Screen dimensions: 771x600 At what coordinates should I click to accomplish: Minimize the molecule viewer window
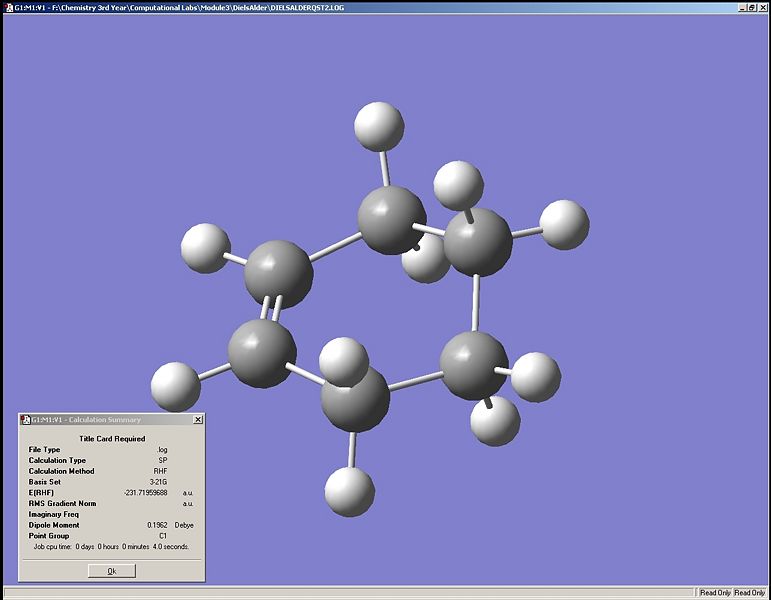point(741,7)
